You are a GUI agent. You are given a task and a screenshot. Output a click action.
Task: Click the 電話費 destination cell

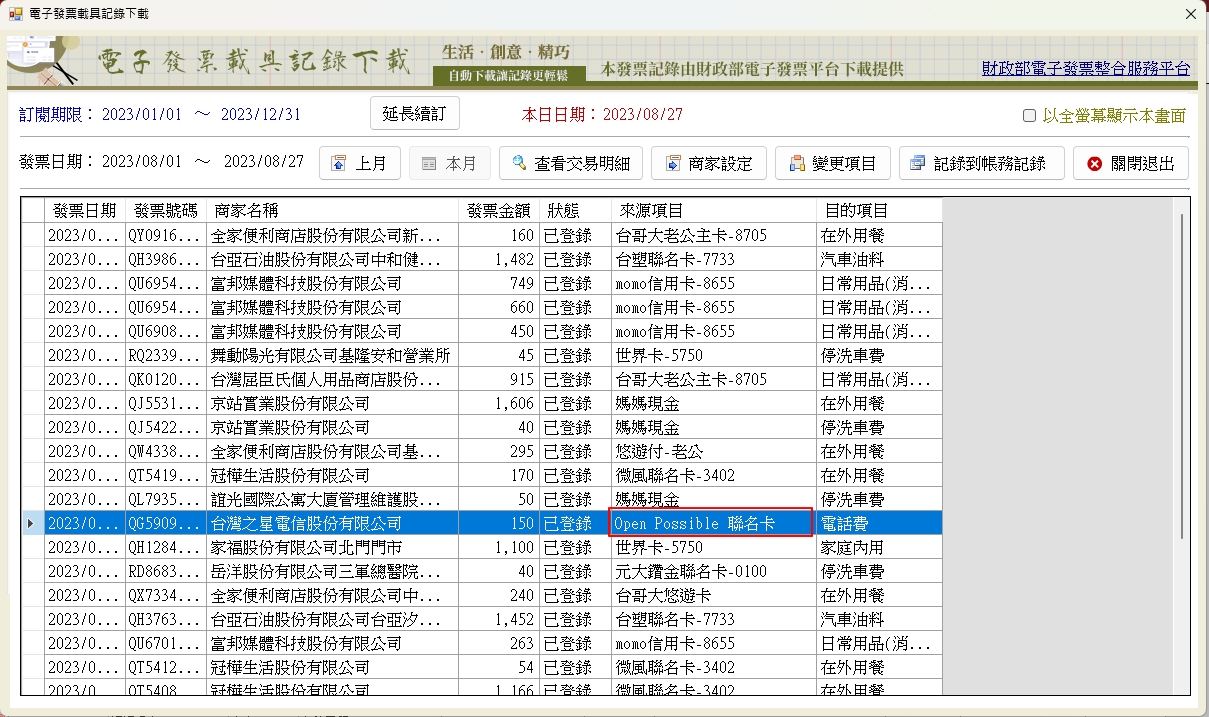pyautogui.click(x=879, y=523)
